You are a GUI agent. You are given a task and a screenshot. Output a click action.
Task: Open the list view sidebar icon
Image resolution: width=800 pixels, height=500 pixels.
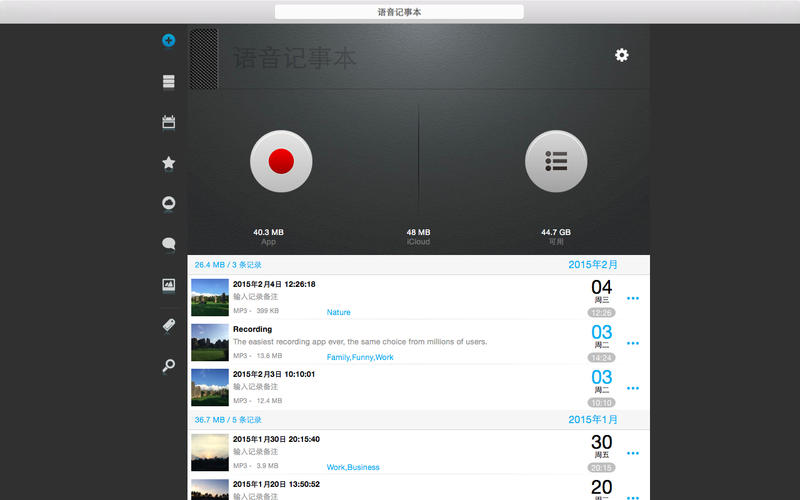[x=168, y=82]
